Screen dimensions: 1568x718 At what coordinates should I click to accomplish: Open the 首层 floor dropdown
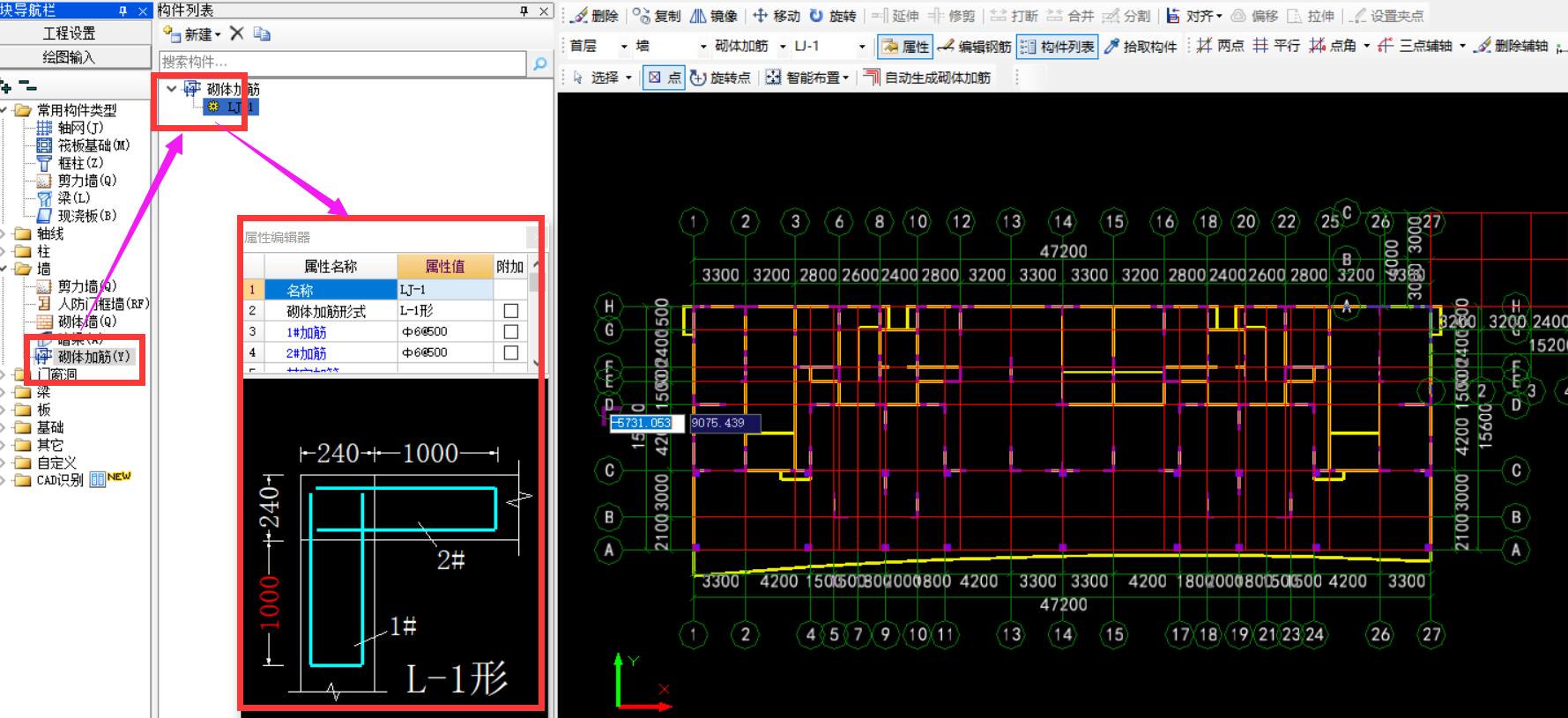coord(623,47)
